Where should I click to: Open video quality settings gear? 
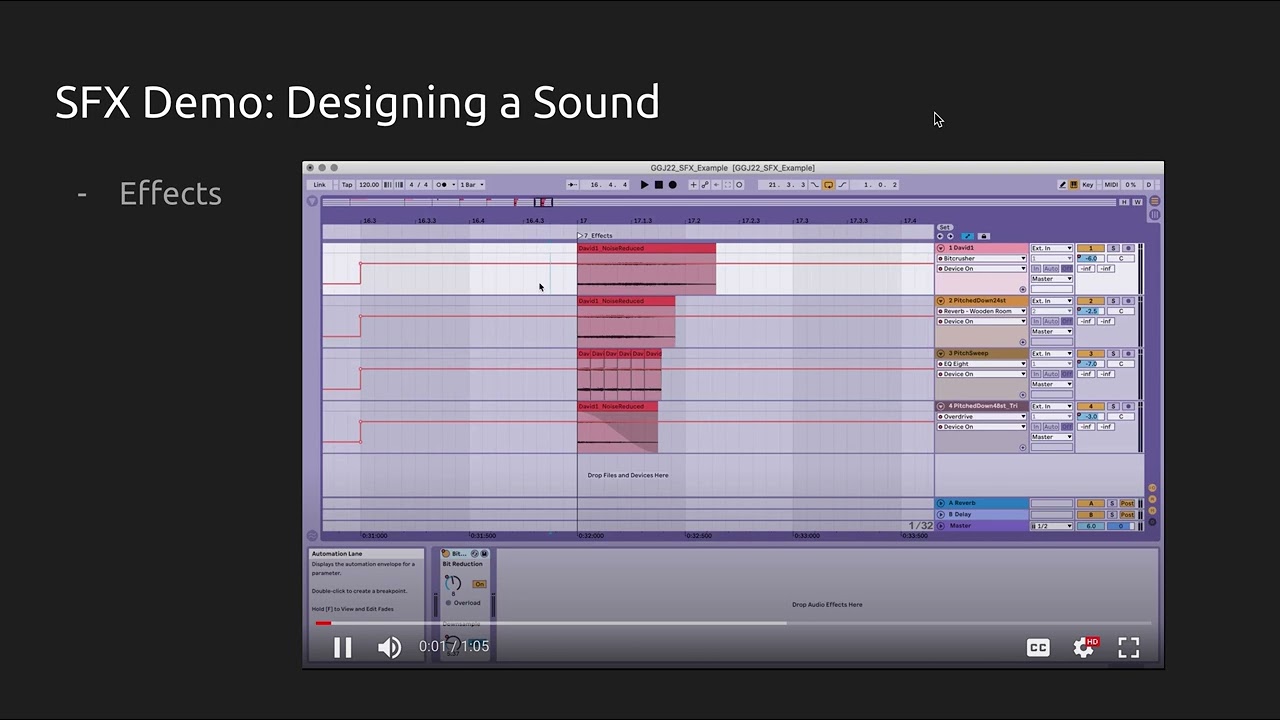pos(1084,648)
